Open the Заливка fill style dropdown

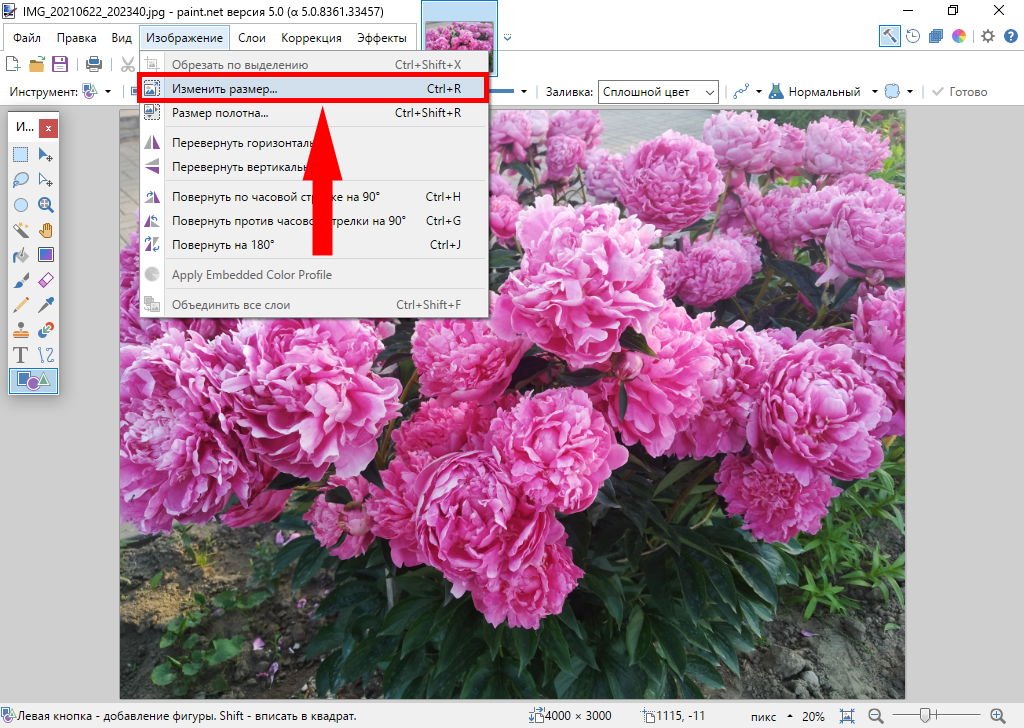(658, 92)
